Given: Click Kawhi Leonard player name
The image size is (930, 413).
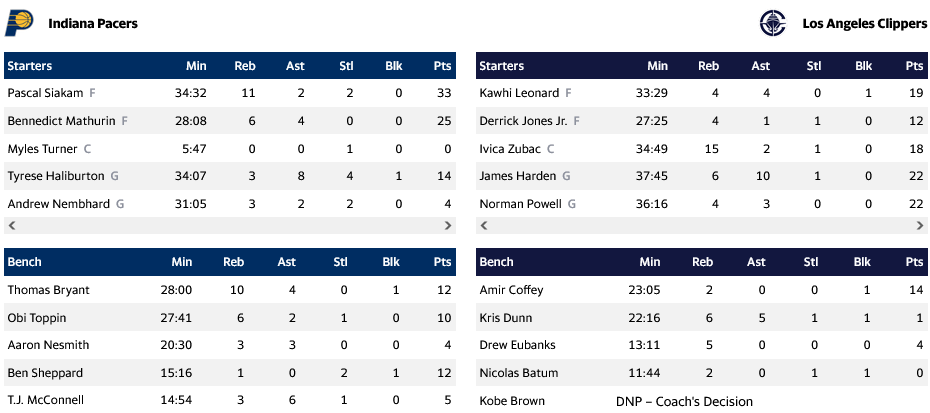Looking at the screenshot, I should [x=520, y=93].
